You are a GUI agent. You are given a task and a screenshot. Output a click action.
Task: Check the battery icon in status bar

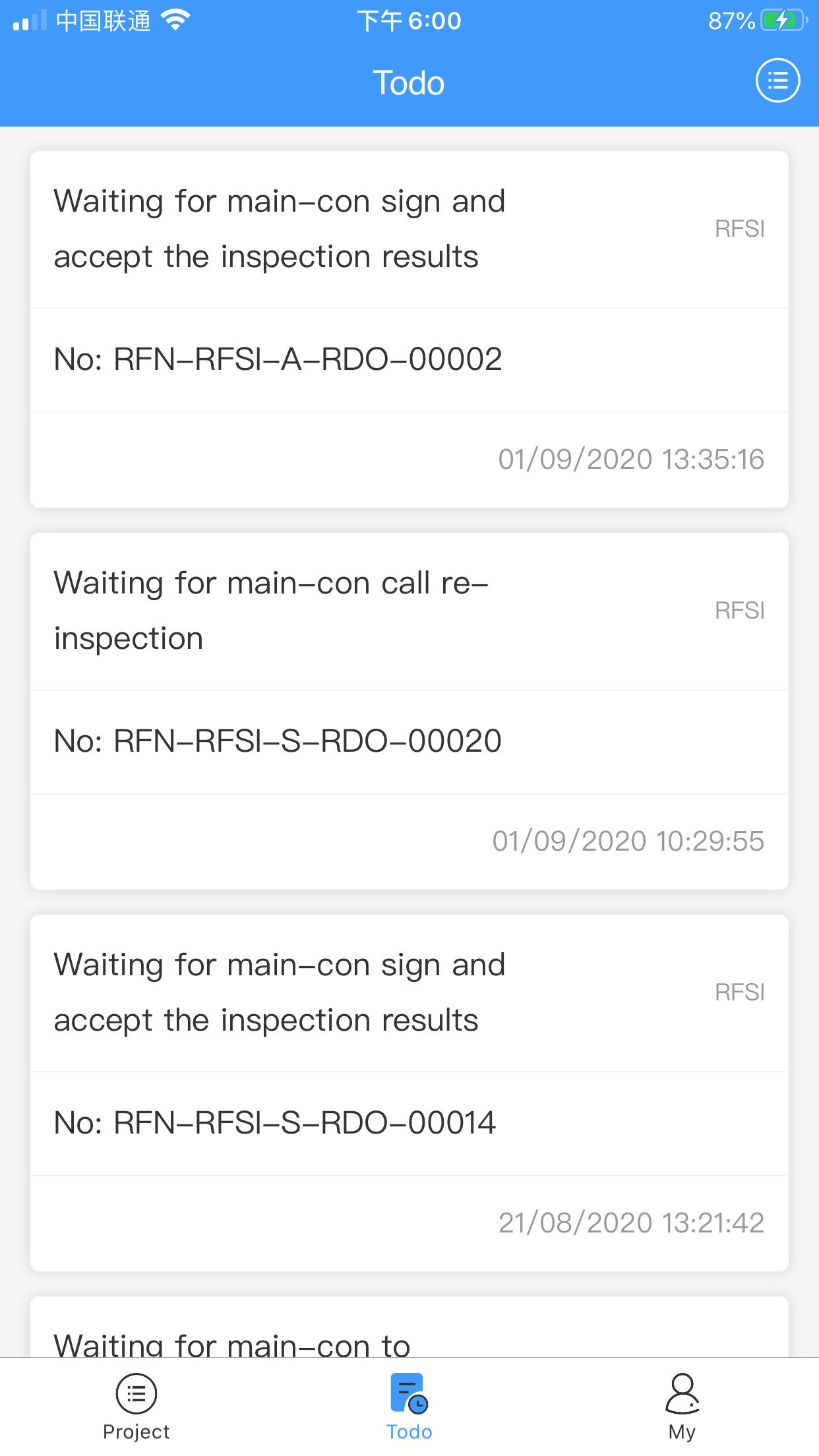coord(784,21)
